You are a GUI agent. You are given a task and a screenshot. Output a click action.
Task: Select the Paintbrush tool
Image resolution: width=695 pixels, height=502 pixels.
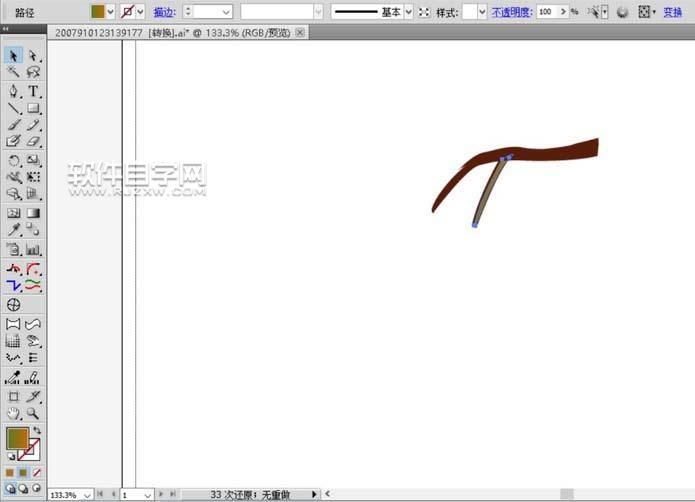pyautogui.click(x=14, y=125)
